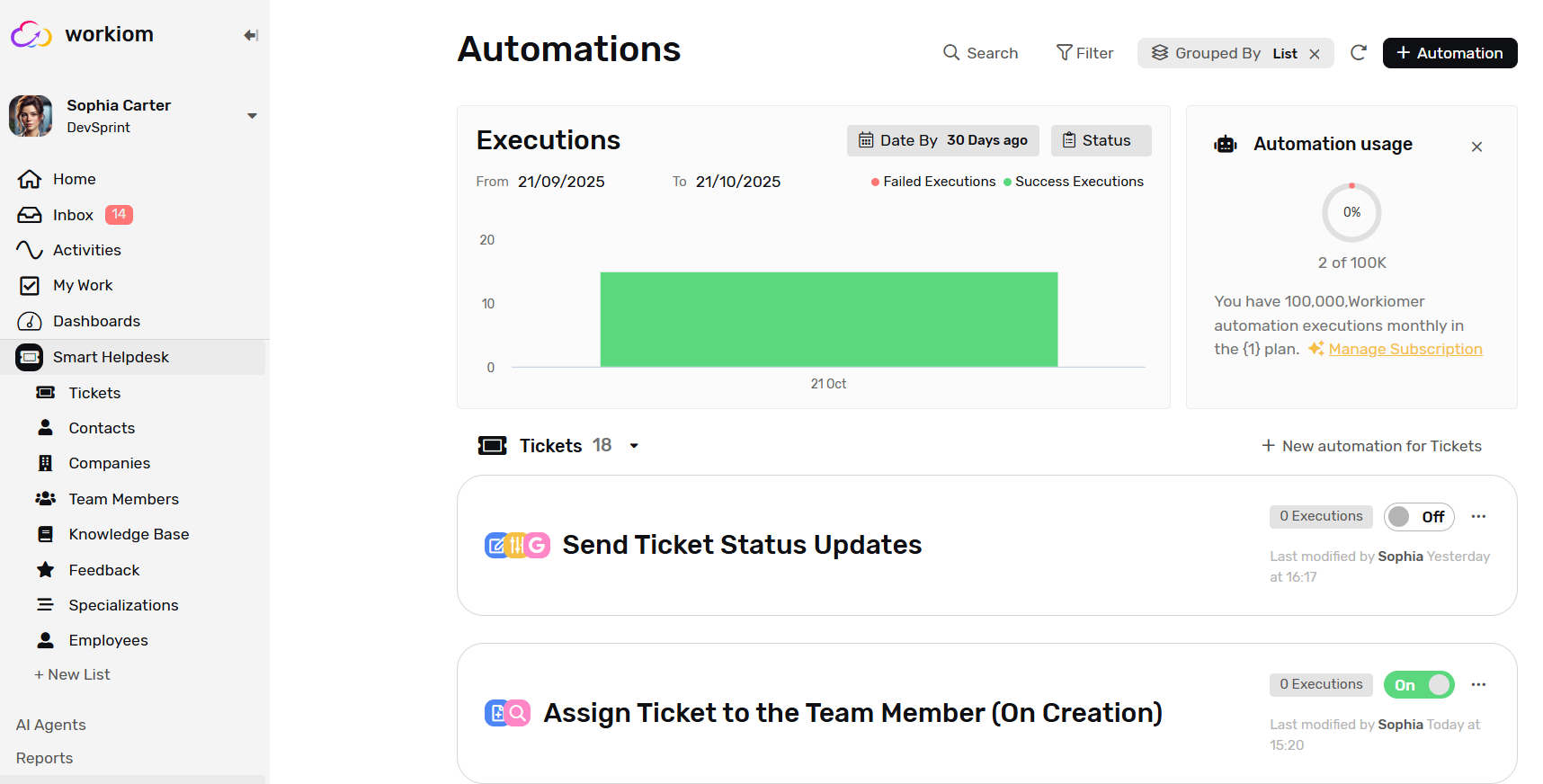Open Tickets in the sidebar
Image resolution: width=1543 pixels, height=784 pixels.
[94, 393]
